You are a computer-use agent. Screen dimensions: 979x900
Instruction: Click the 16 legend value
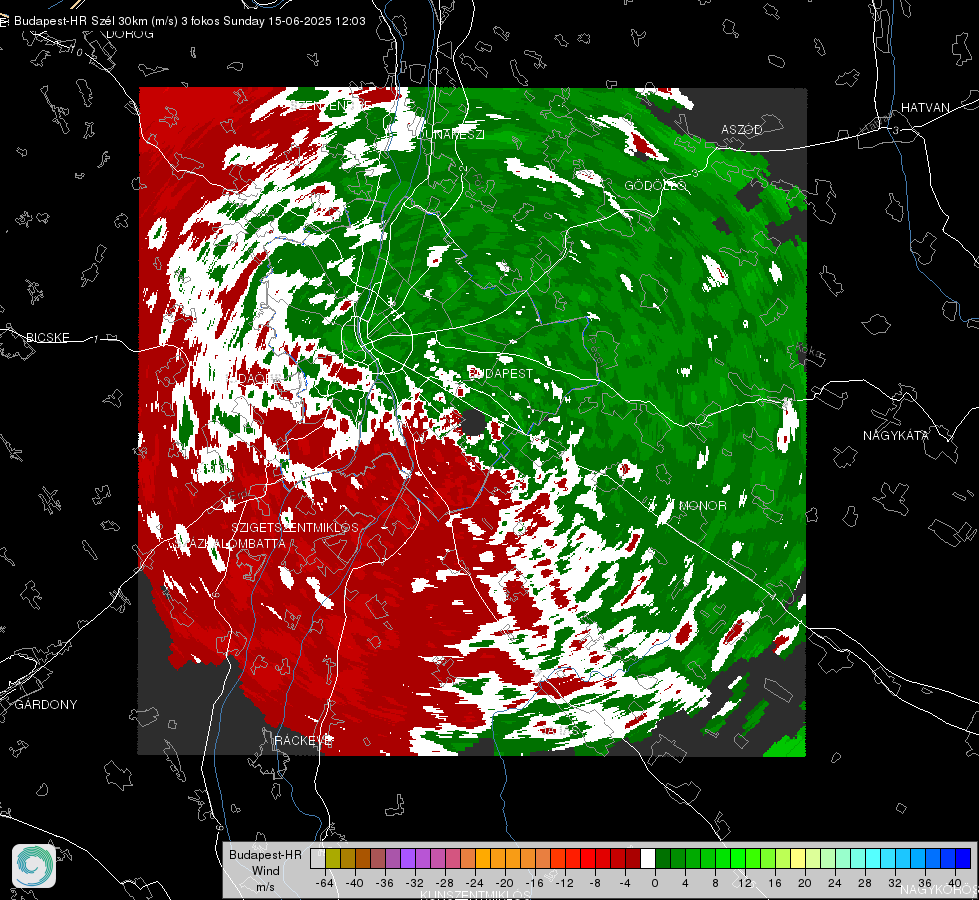point(775,883)
